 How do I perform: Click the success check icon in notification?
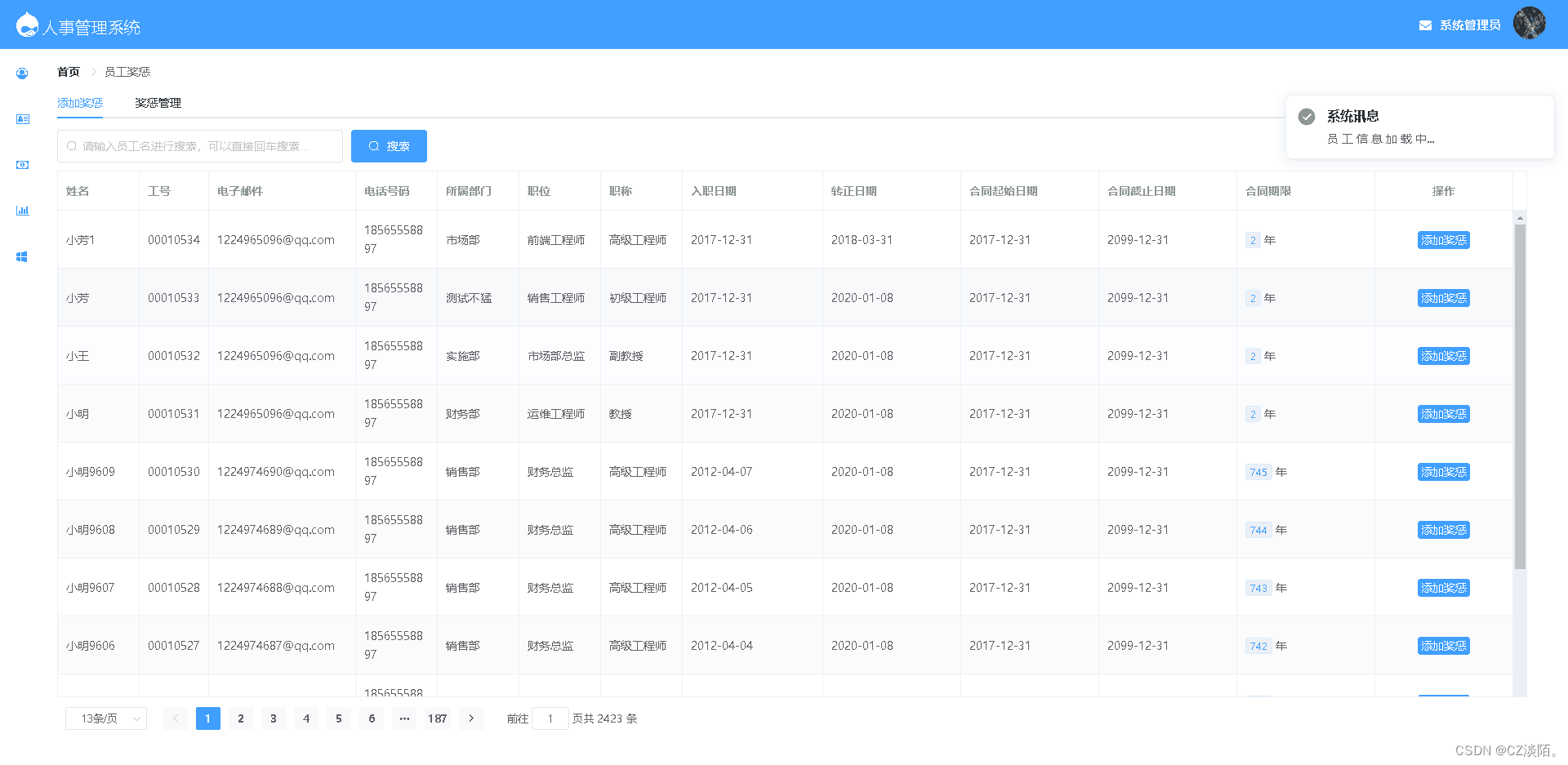tap(1307, 117)
